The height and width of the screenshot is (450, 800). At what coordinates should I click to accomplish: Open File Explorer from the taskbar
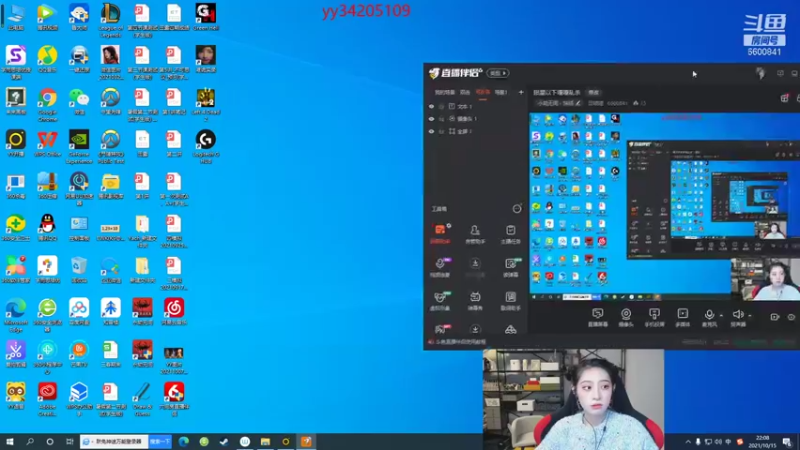(x=265, y=442)
